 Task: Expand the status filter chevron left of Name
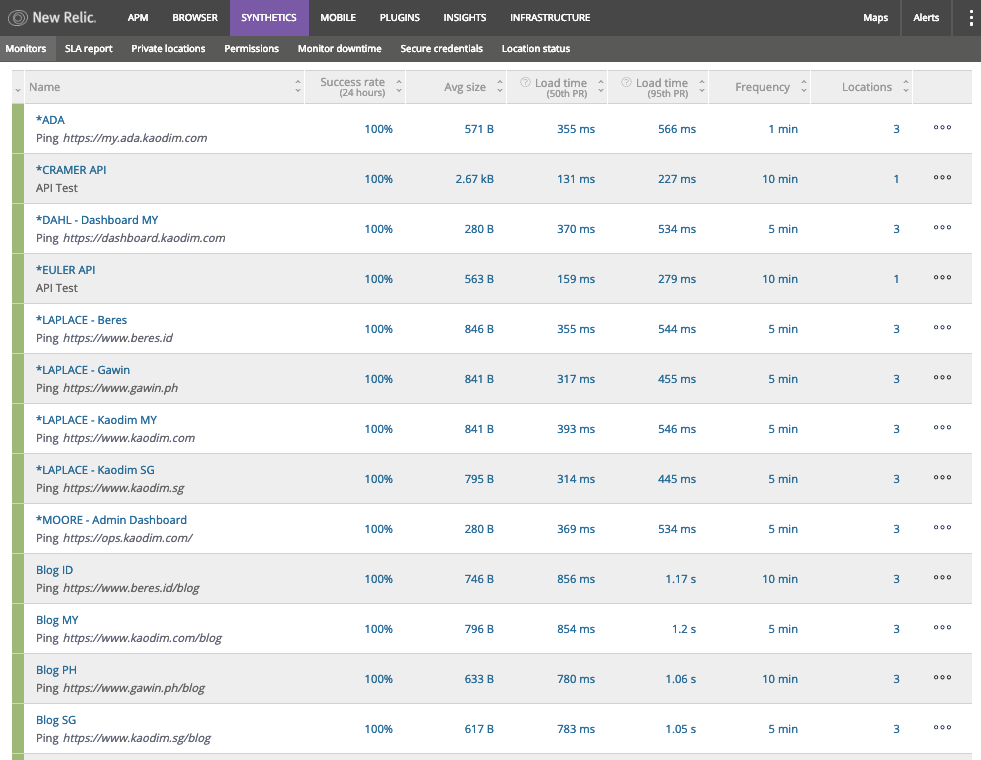coord(18,91)
